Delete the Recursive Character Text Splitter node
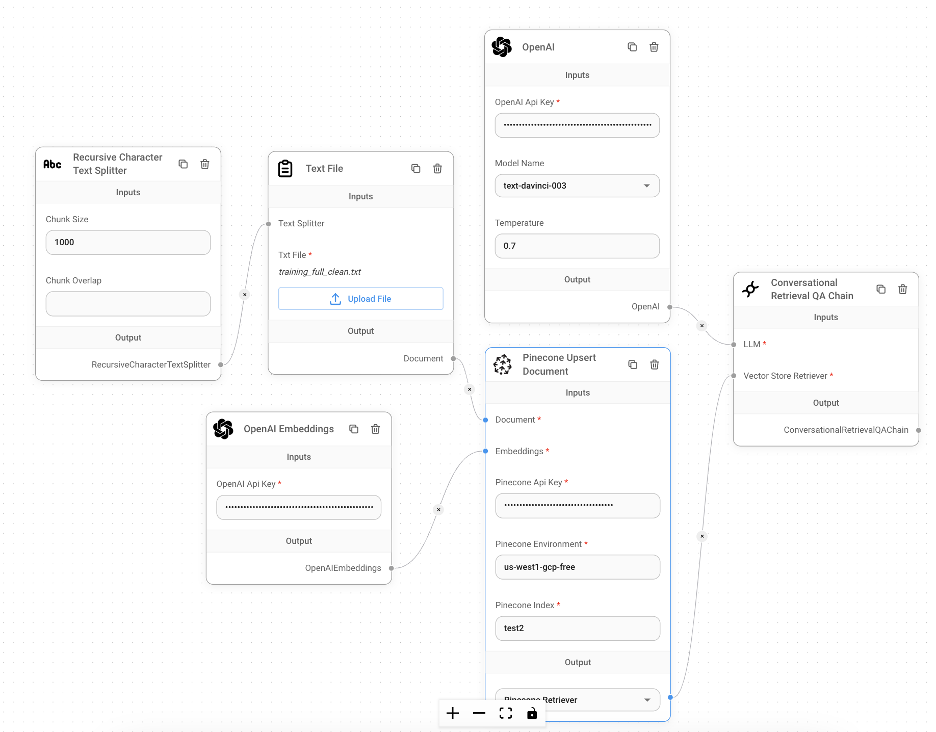The width and height of the screenshot is (936, 732). (x=205, y=164)
